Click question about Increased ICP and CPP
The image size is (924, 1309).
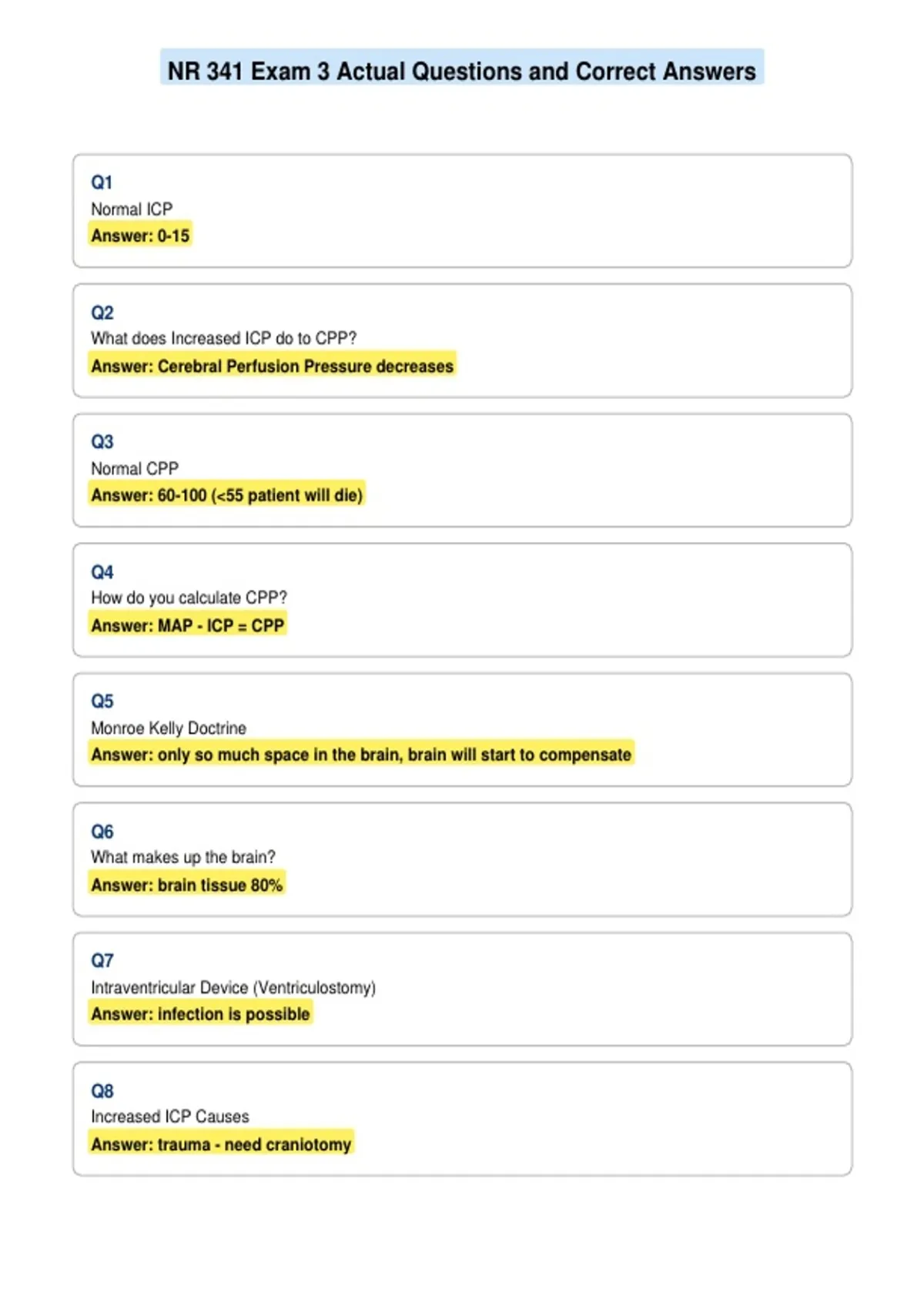coord(224,338)
